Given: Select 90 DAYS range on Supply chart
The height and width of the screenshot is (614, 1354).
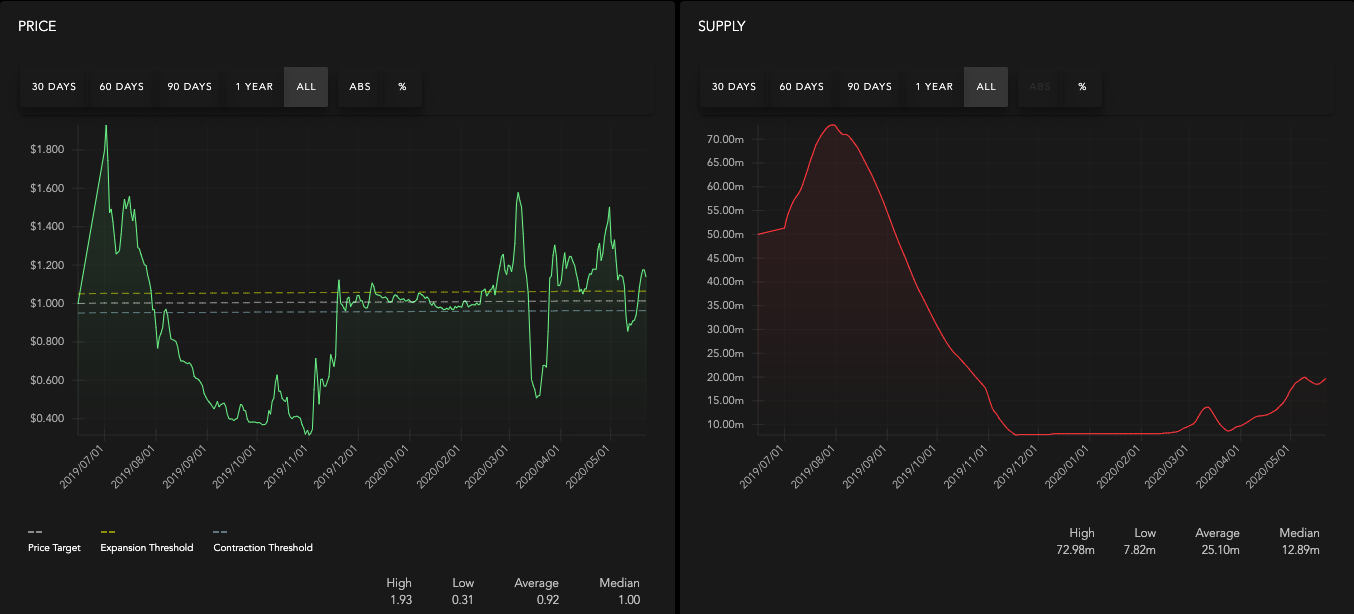Looking at the screenshot, I should 870,87.
